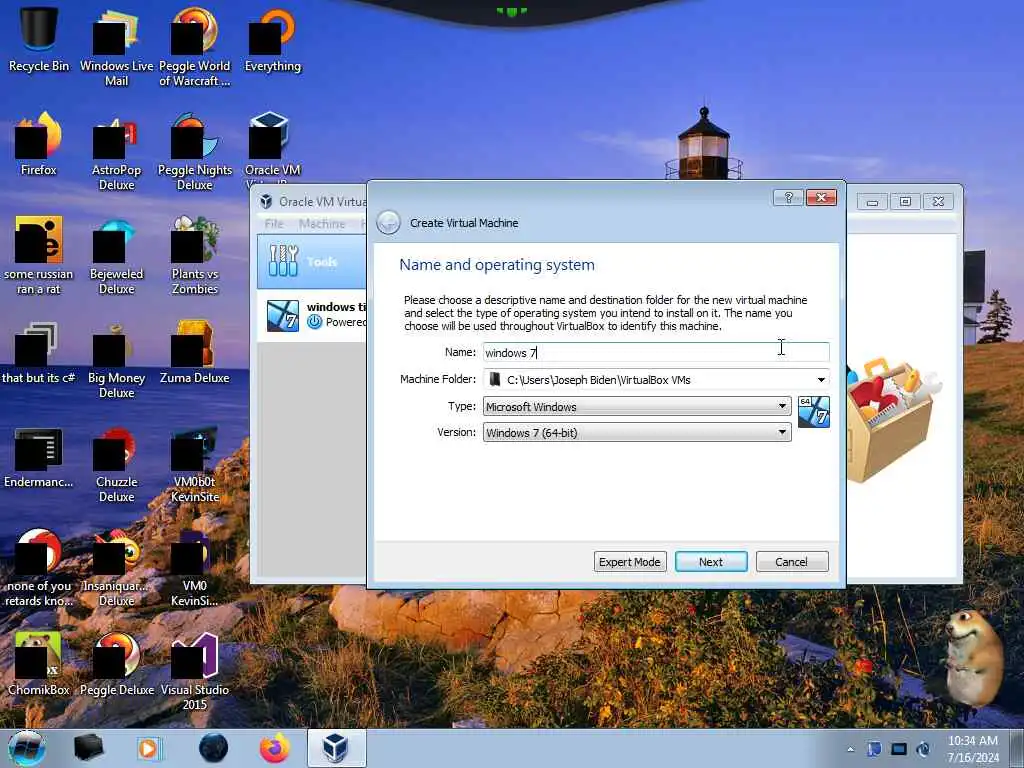Open Chuzzle Deluxe desktop shortcut
The image size is (1024, 768).
[116, 464]
